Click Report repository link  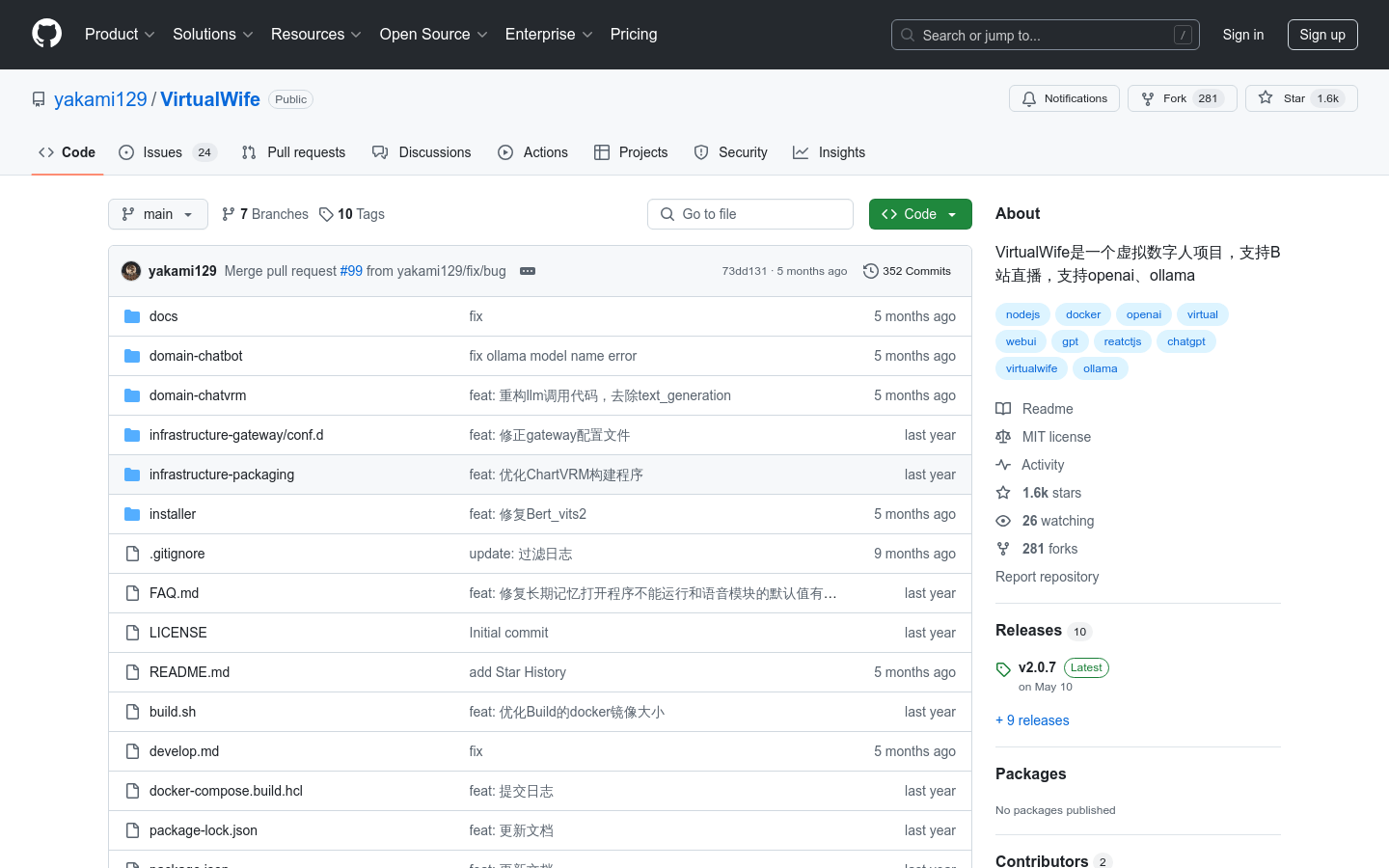pos(1047,577)
